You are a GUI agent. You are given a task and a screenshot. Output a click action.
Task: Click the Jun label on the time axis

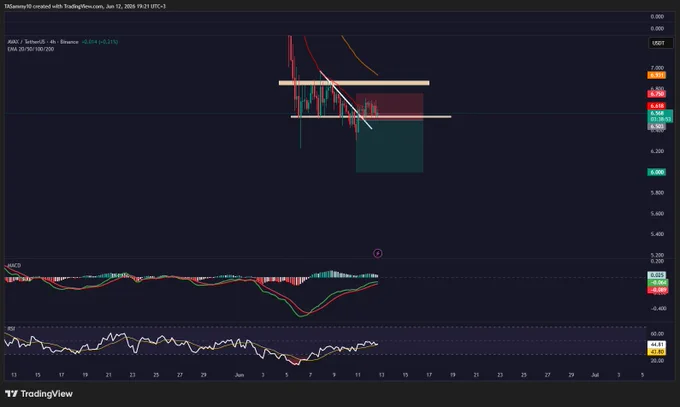(239, 375)
